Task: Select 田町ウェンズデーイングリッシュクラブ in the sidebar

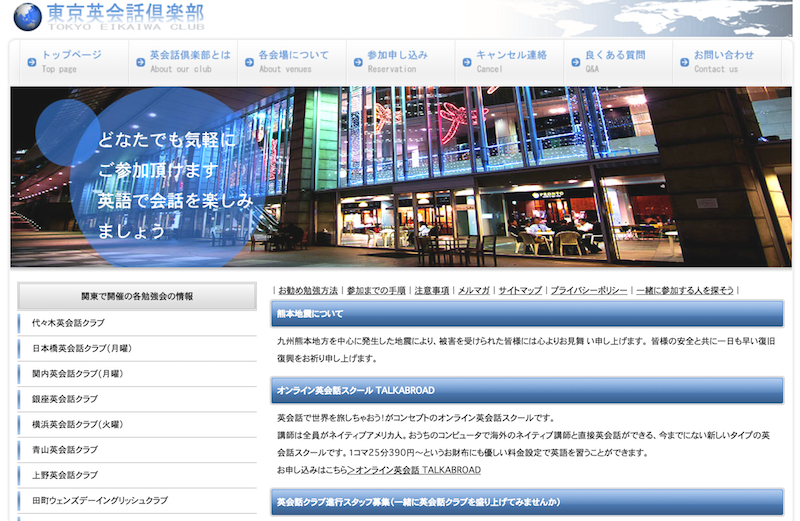Action: click(137, 501)
